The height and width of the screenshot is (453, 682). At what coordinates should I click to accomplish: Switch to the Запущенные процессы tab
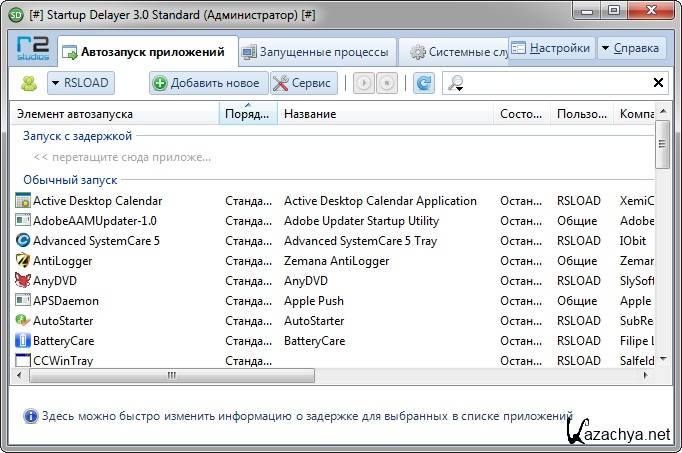pos(317,52)
